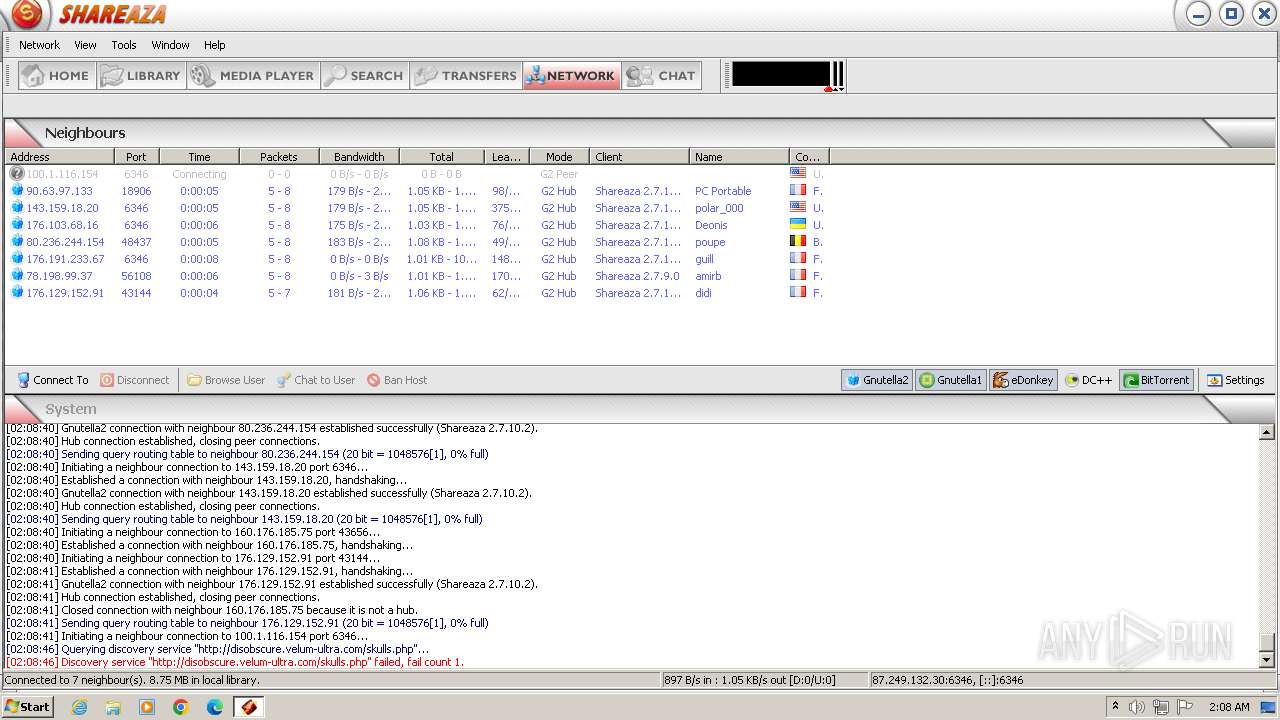Click the Shareaza logo icon
The image size is (1280, 720).
click(x=27, y=14)
